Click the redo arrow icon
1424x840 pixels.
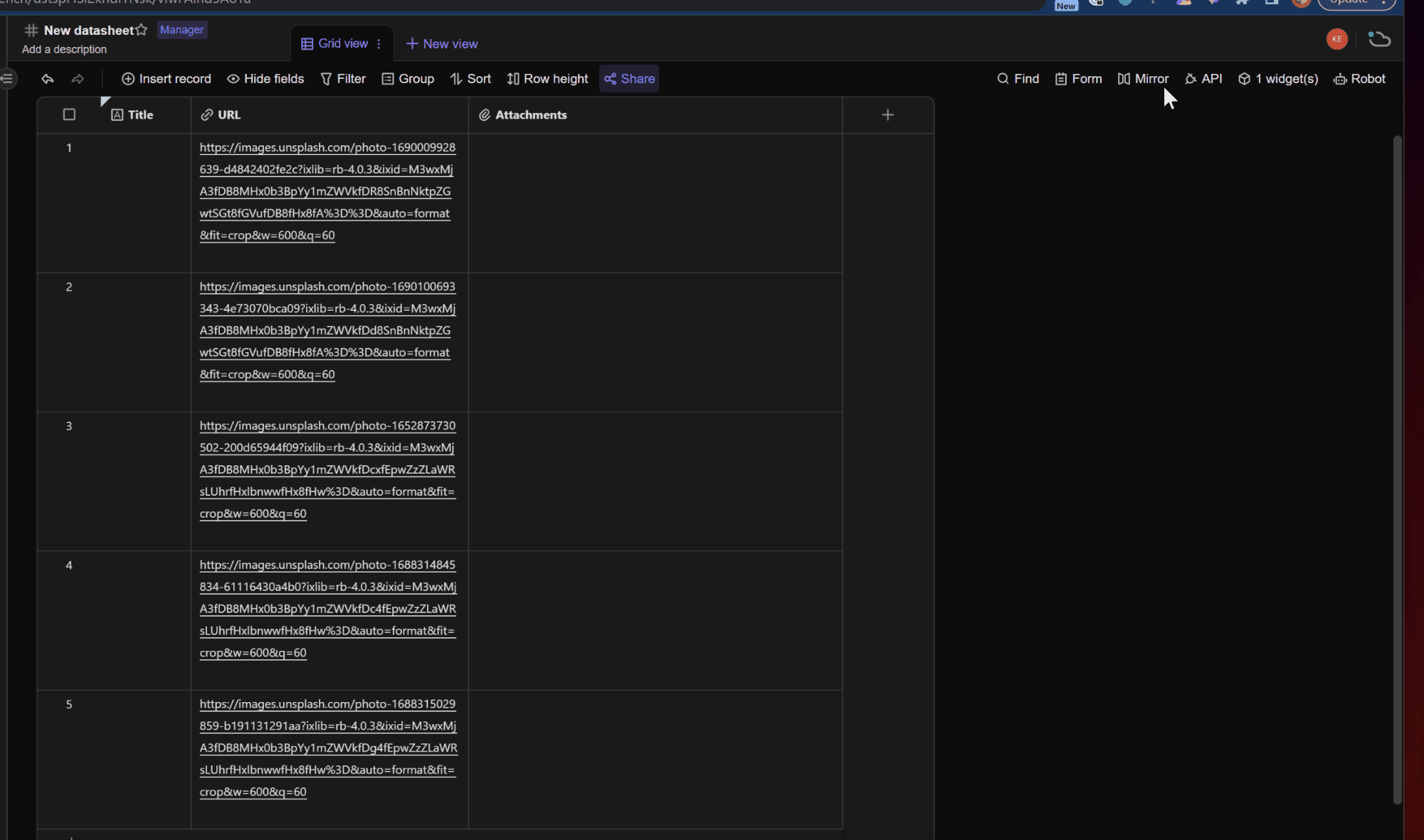pos(78,79)
